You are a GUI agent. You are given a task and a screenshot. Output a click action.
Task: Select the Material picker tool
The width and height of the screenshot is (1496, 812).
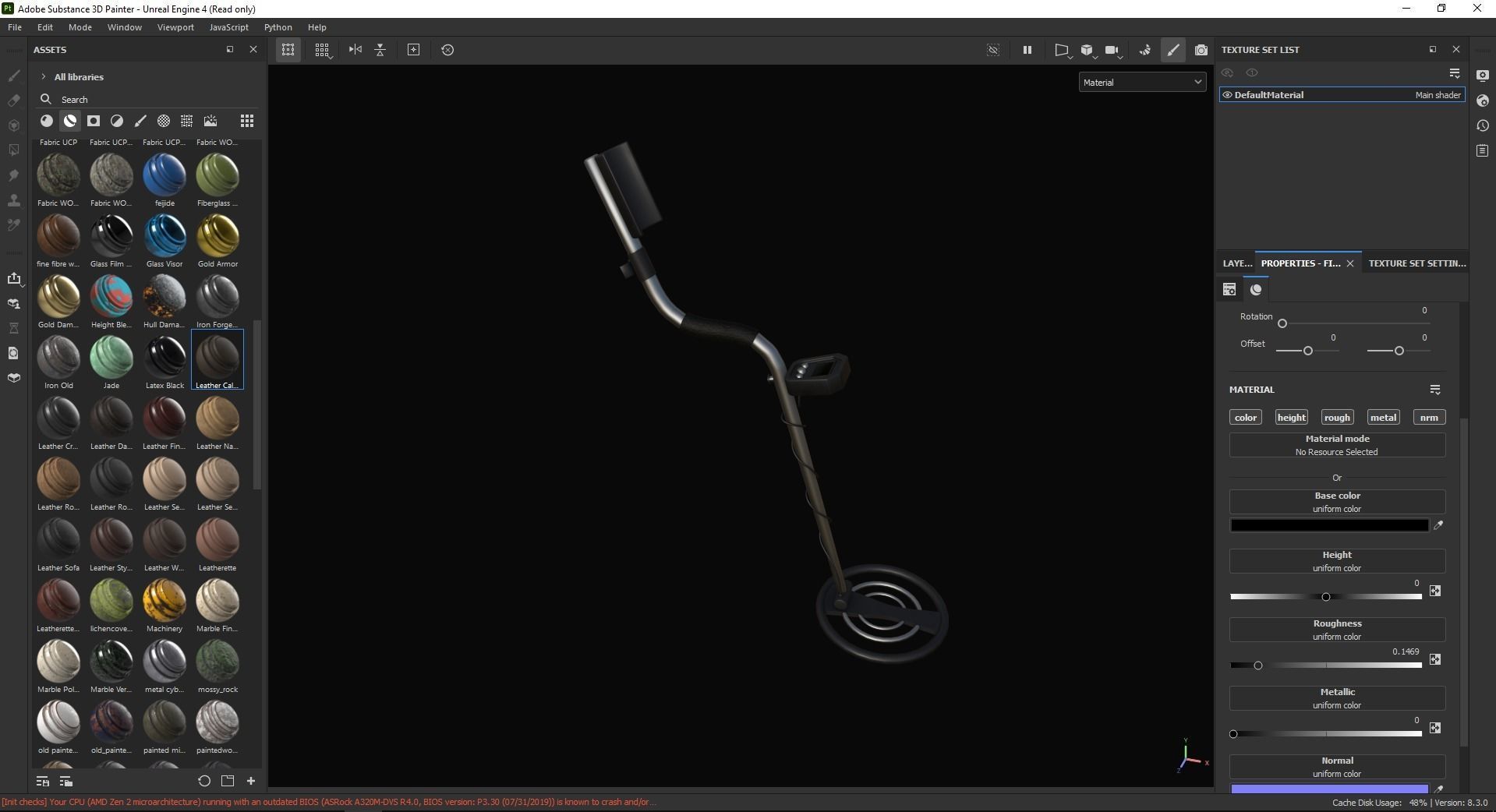coord(13,225)
